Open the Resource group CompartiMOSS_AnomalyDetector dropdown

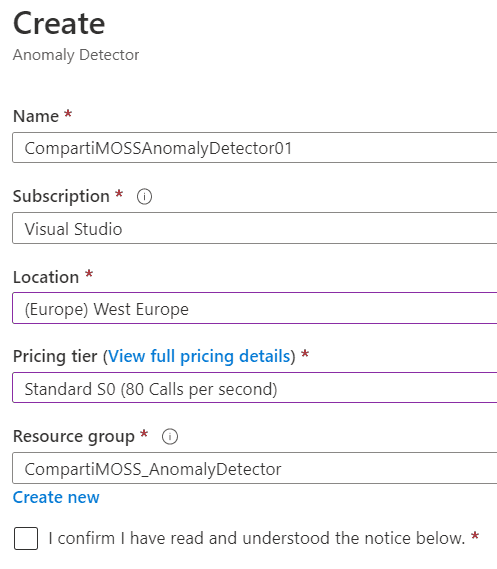[x=255, y=468]
